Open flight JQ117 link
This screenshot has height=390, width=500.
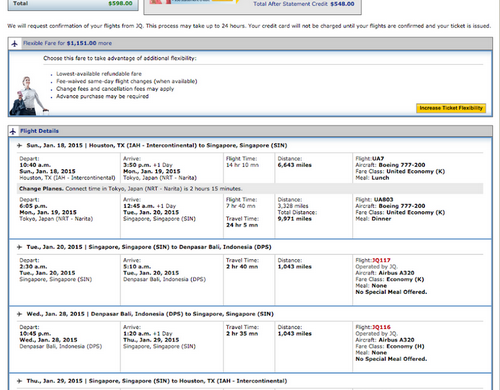381,260
